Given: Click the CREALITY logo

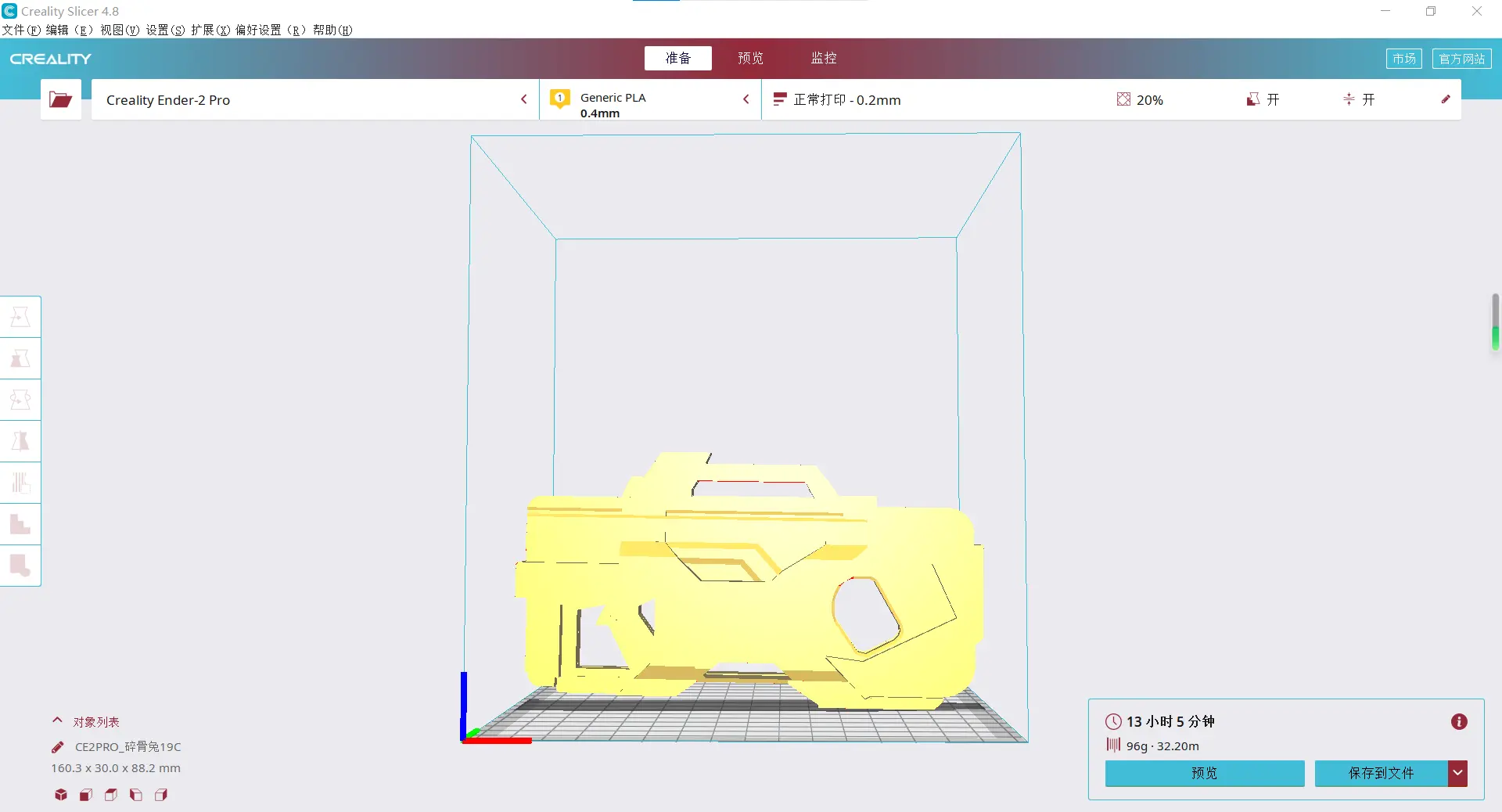Looking at the screenshot, I should 50,59.
